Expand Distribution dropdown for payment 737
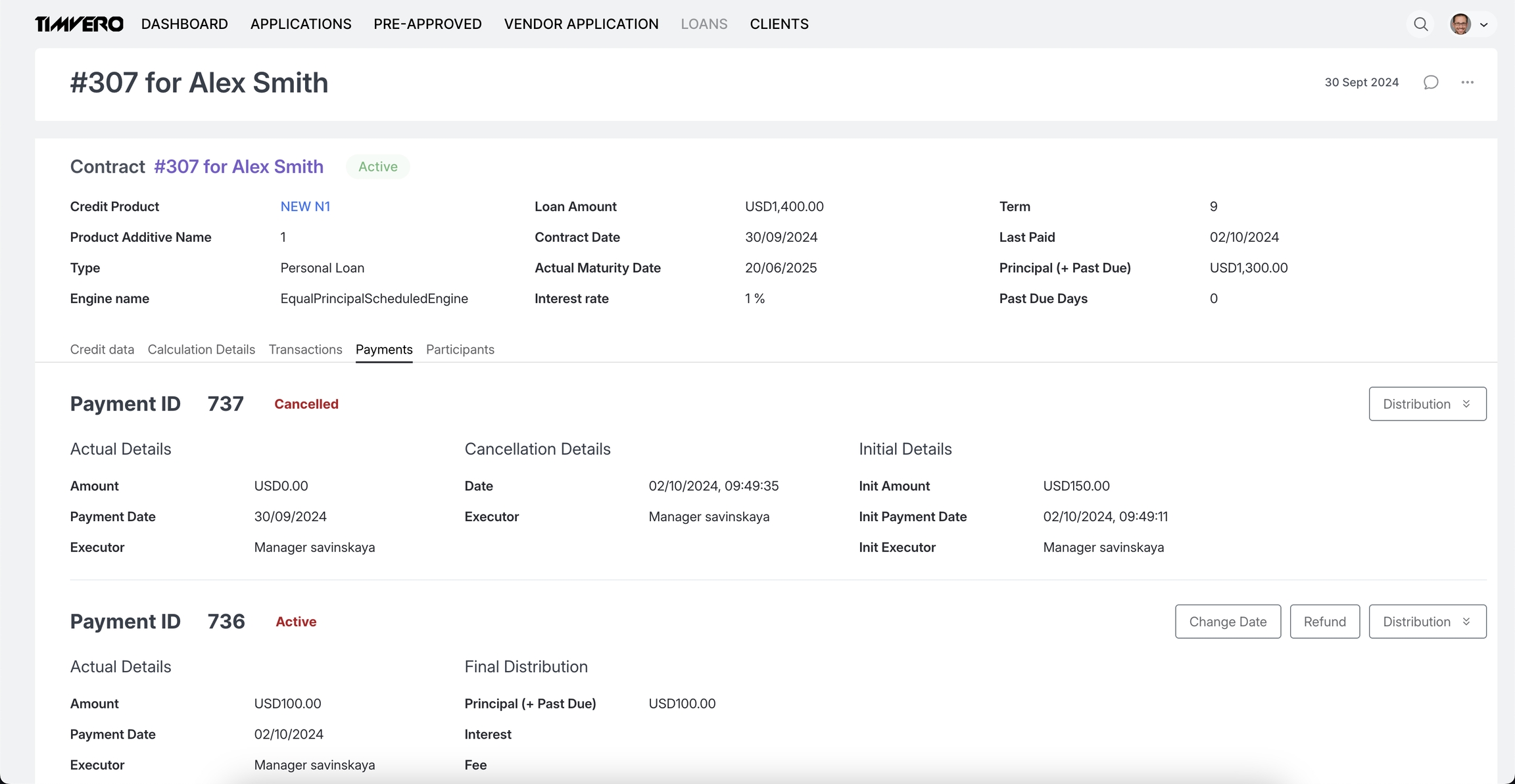Viewport: 1515px width, 784px height. pyautogui.click(x=1427, y=404)
